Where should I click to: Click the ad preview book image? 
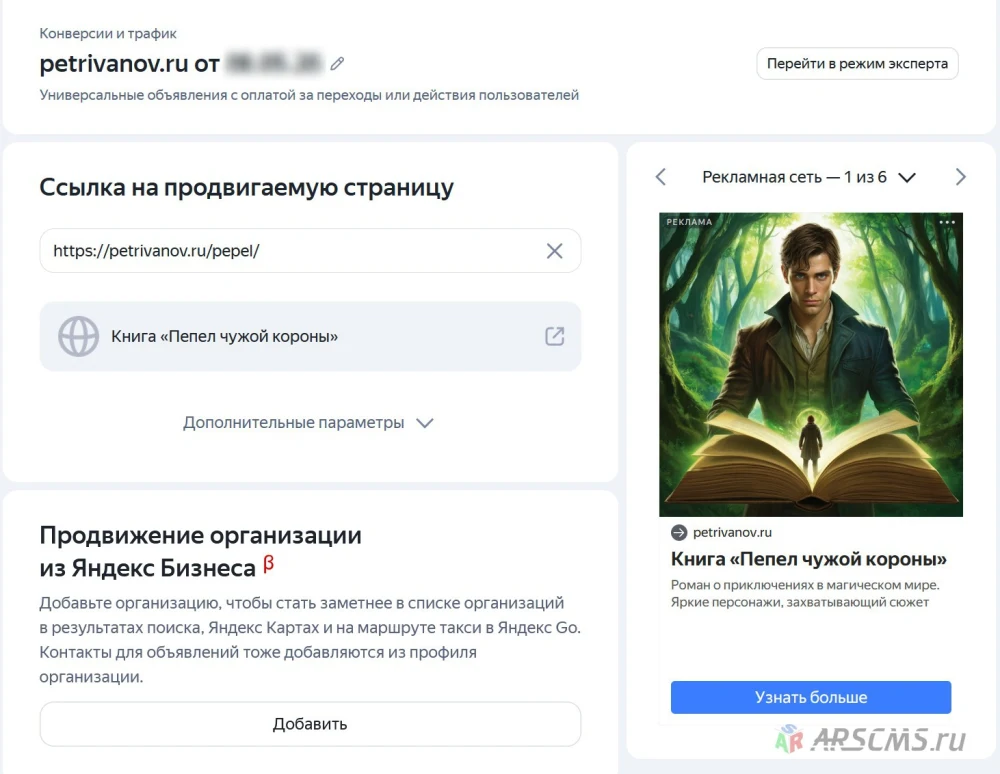coord(811,364)
